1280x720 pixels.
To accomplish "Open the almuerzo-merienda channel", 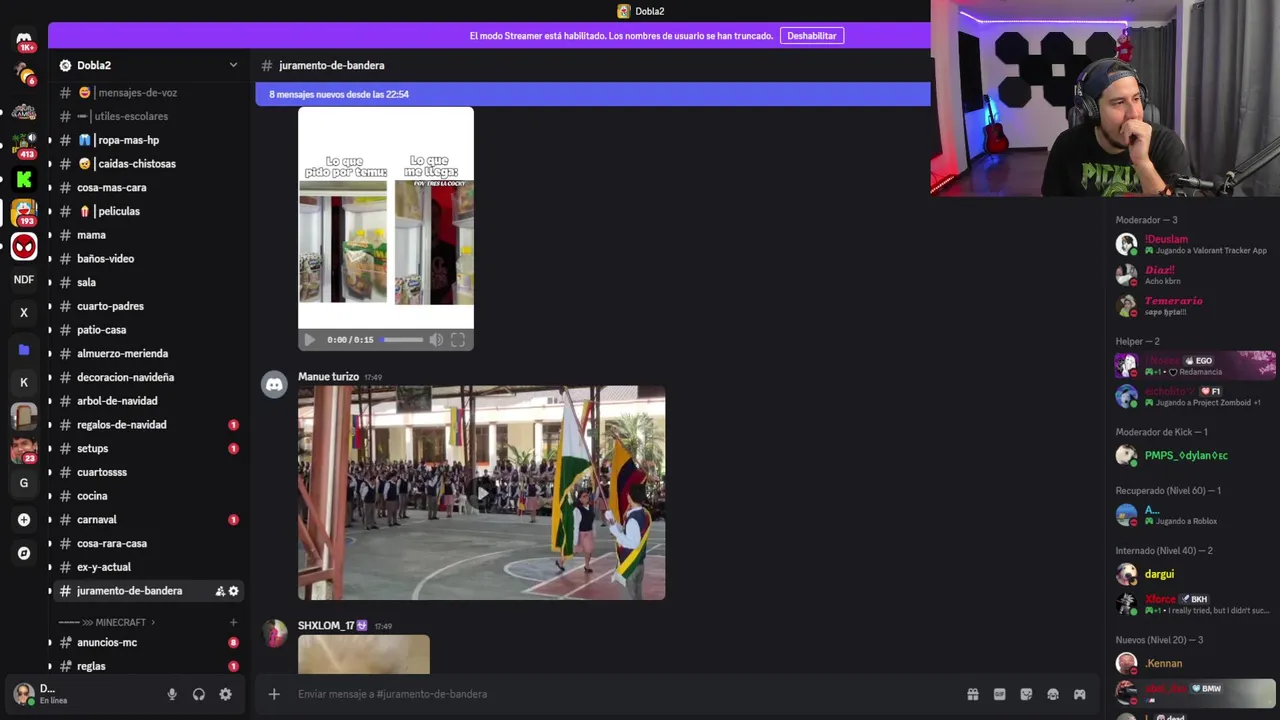I will coord(149,354).
